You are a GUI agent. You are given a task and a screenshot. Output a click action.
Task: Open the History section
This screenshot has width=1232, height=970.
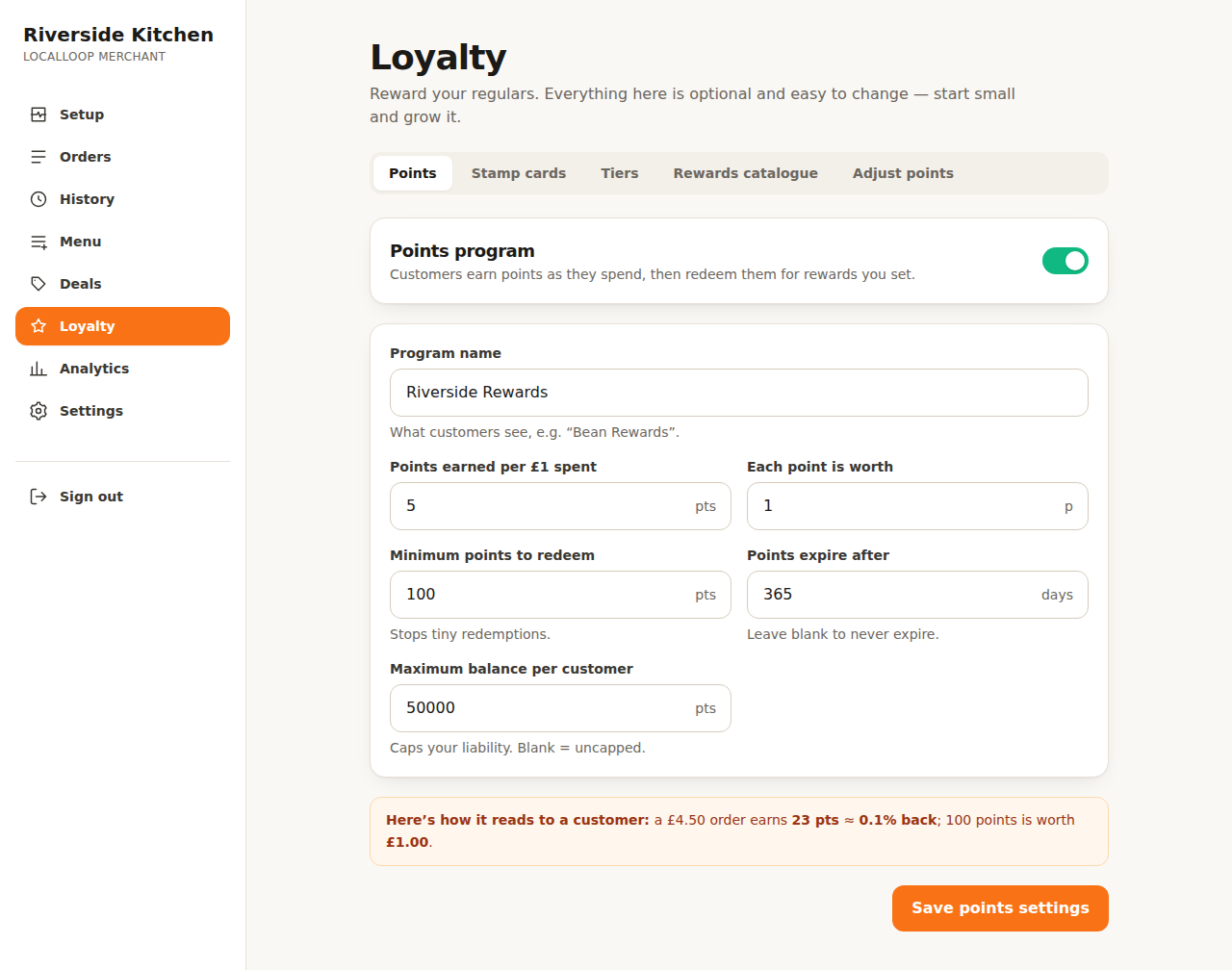click(122, 199)
